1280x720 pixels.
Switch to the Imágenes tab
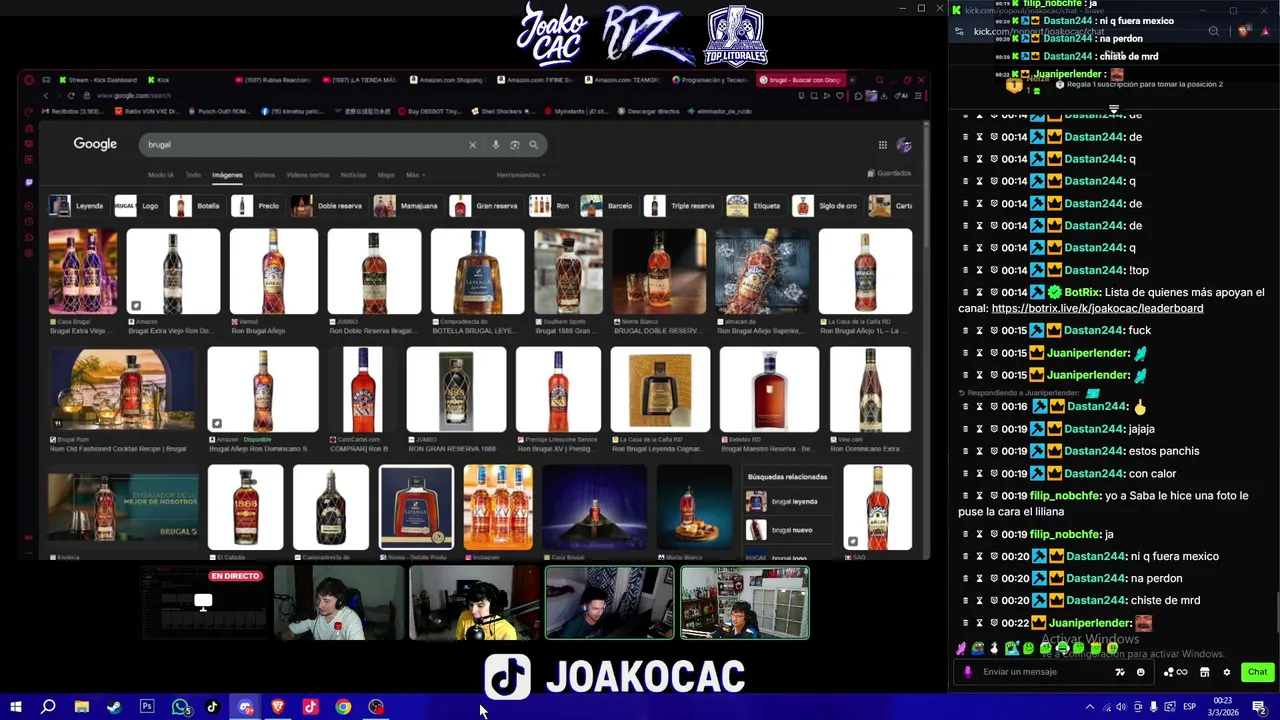click(x=227, y=175)
